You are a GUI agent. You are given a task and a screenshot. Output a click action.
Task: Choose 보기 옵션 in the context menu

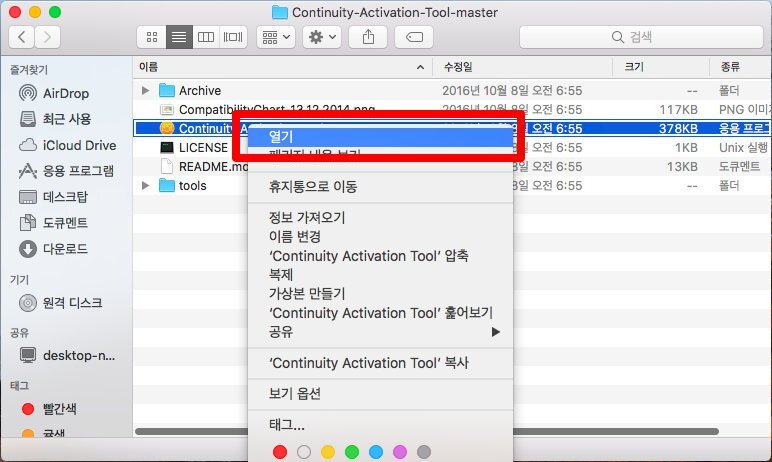click(380, 394)
